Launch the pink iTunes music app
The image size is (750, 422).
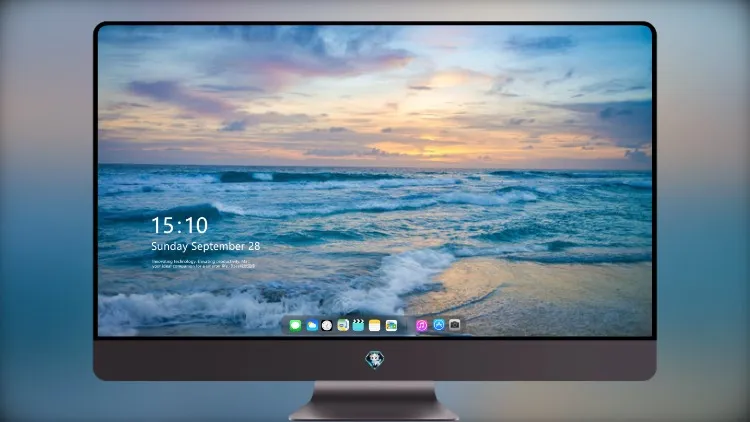(x=421, y=325)
